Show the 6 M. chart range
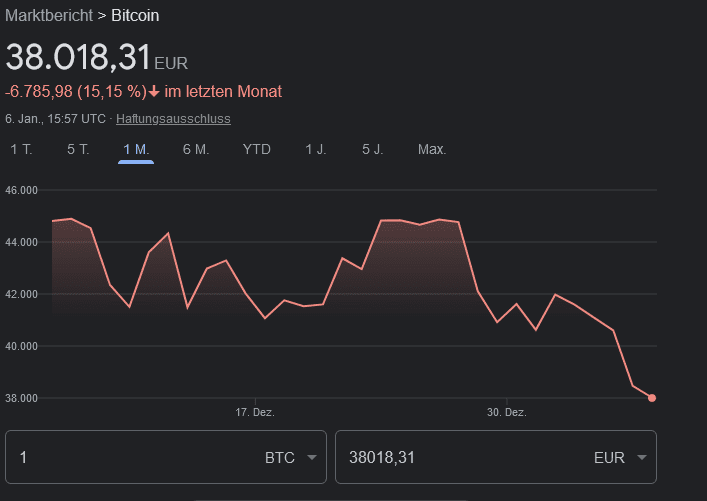The height and width of the screenshot is (501, 707). pyautogui.click(x=195, y=150)
